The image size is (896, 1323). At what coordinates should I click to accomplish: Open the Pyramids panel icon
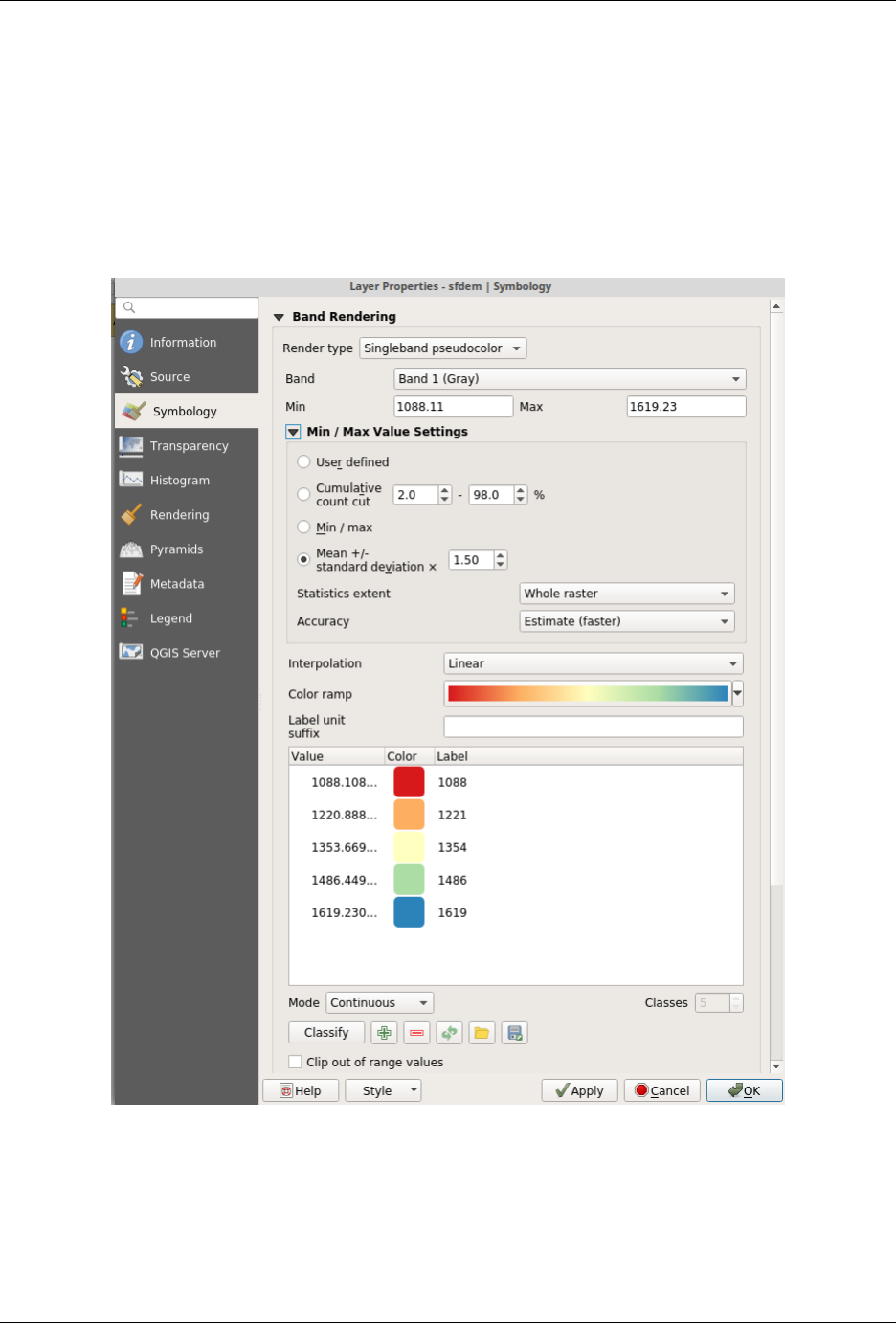[131, 549]
